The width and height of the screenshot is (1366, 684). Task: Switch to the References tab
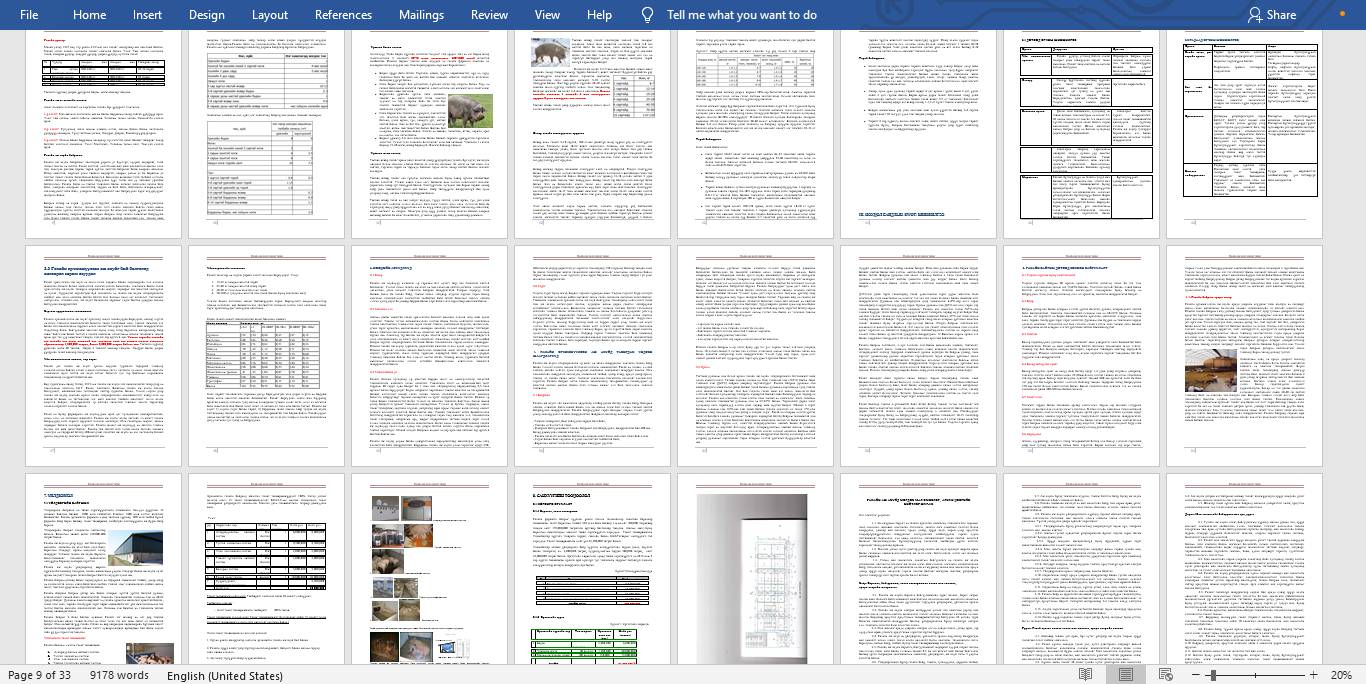click(343, 15)
